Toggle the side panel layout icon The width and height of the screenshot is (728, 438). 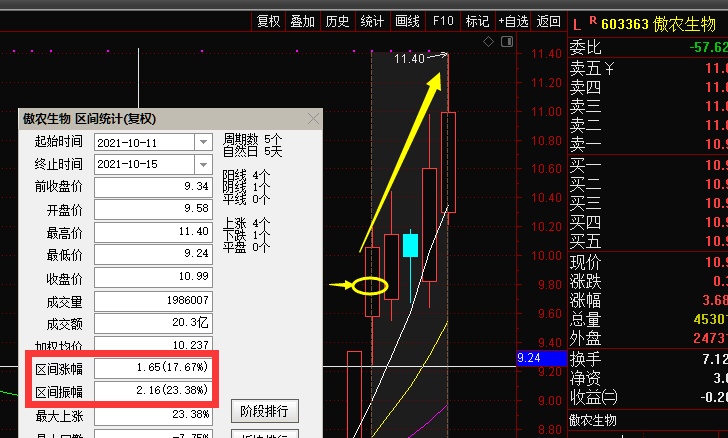coord(507,42)
